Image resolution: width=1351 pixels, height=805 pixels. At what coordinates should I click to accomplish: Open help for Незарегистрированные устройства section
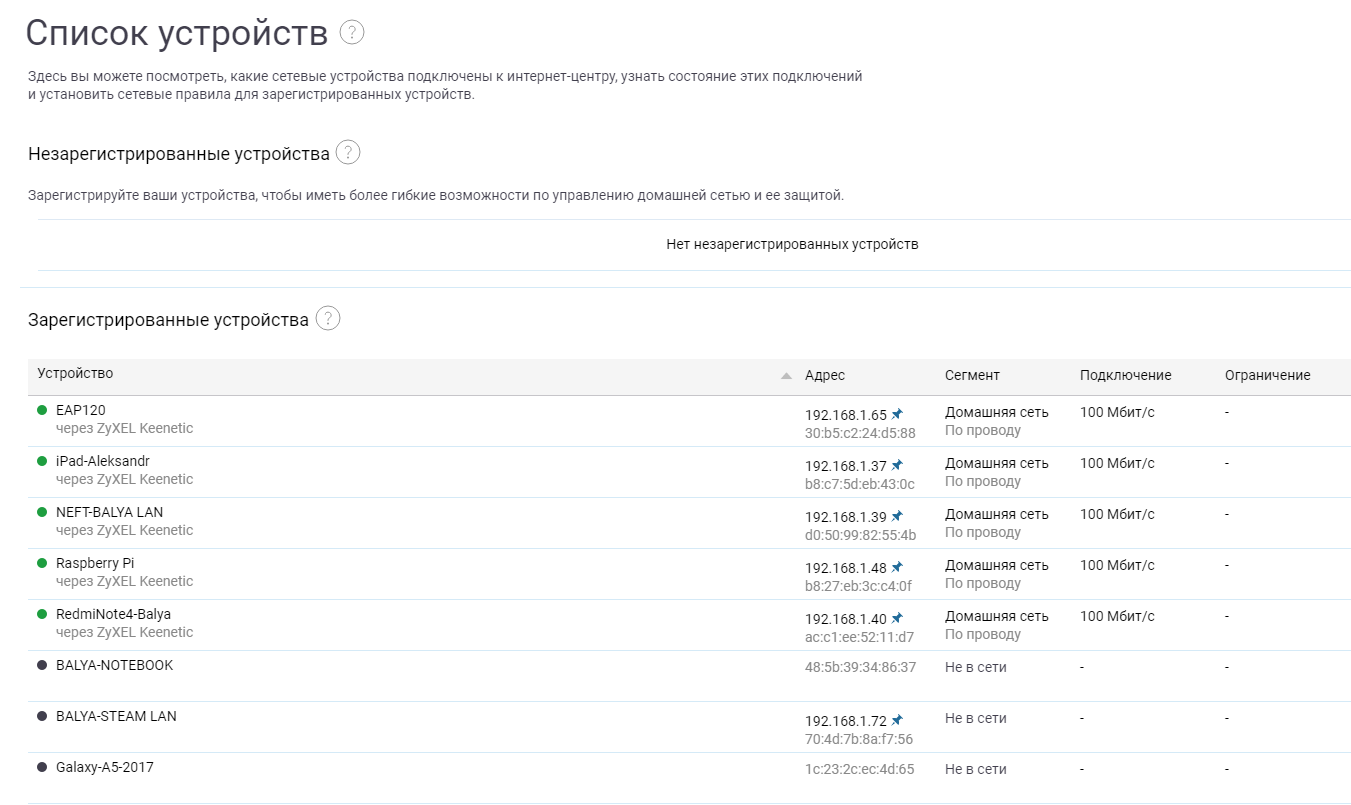(347, 153)
